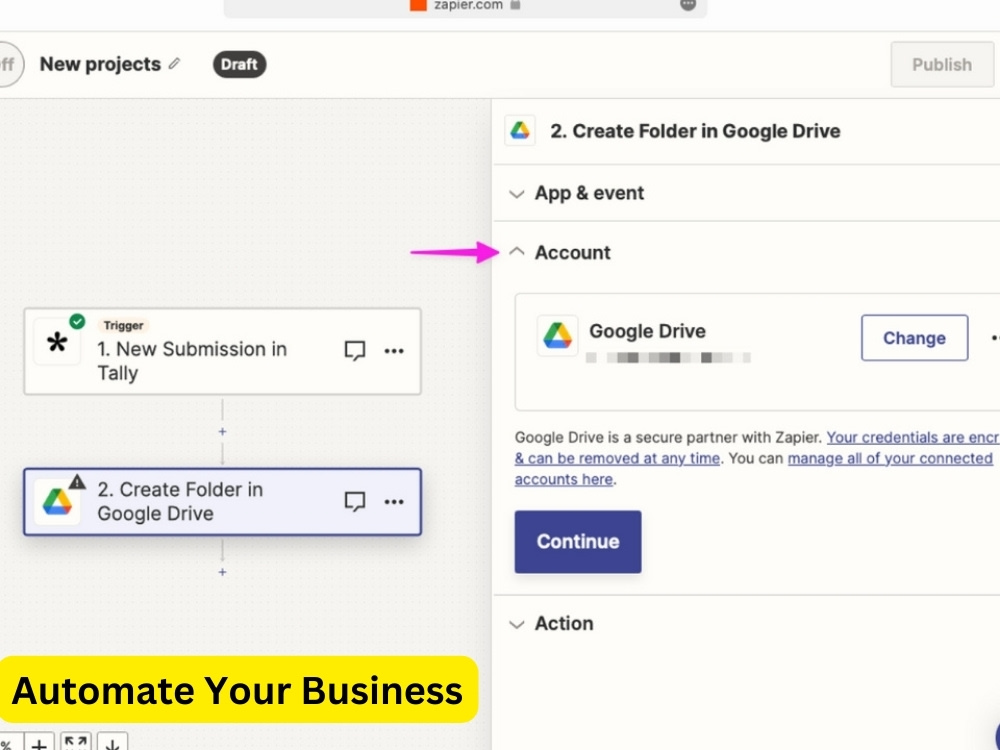
Task: Open the address bar more options icon
Action: [x=688, y=4]
